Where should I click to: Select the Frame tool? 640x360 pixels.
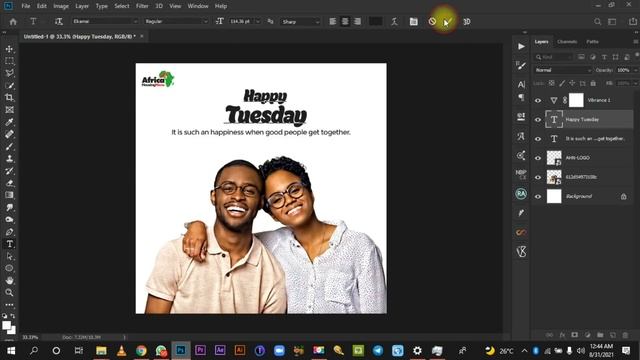click(x=9, y=110)
